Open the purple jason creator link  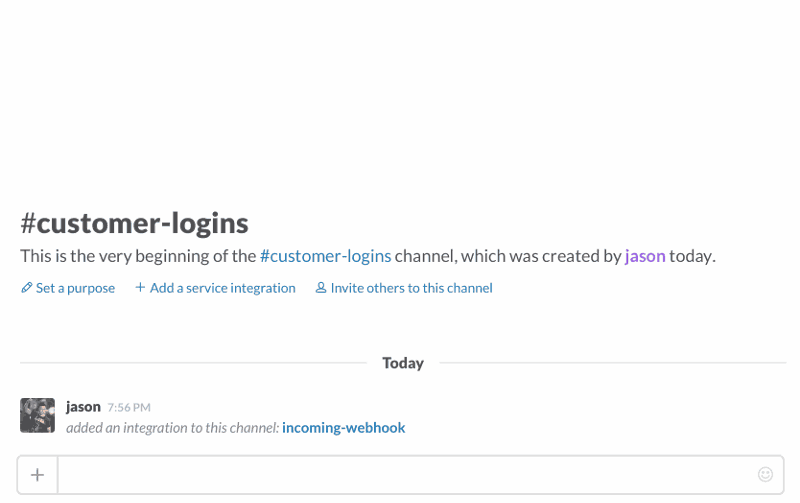(x=645, y=256)
